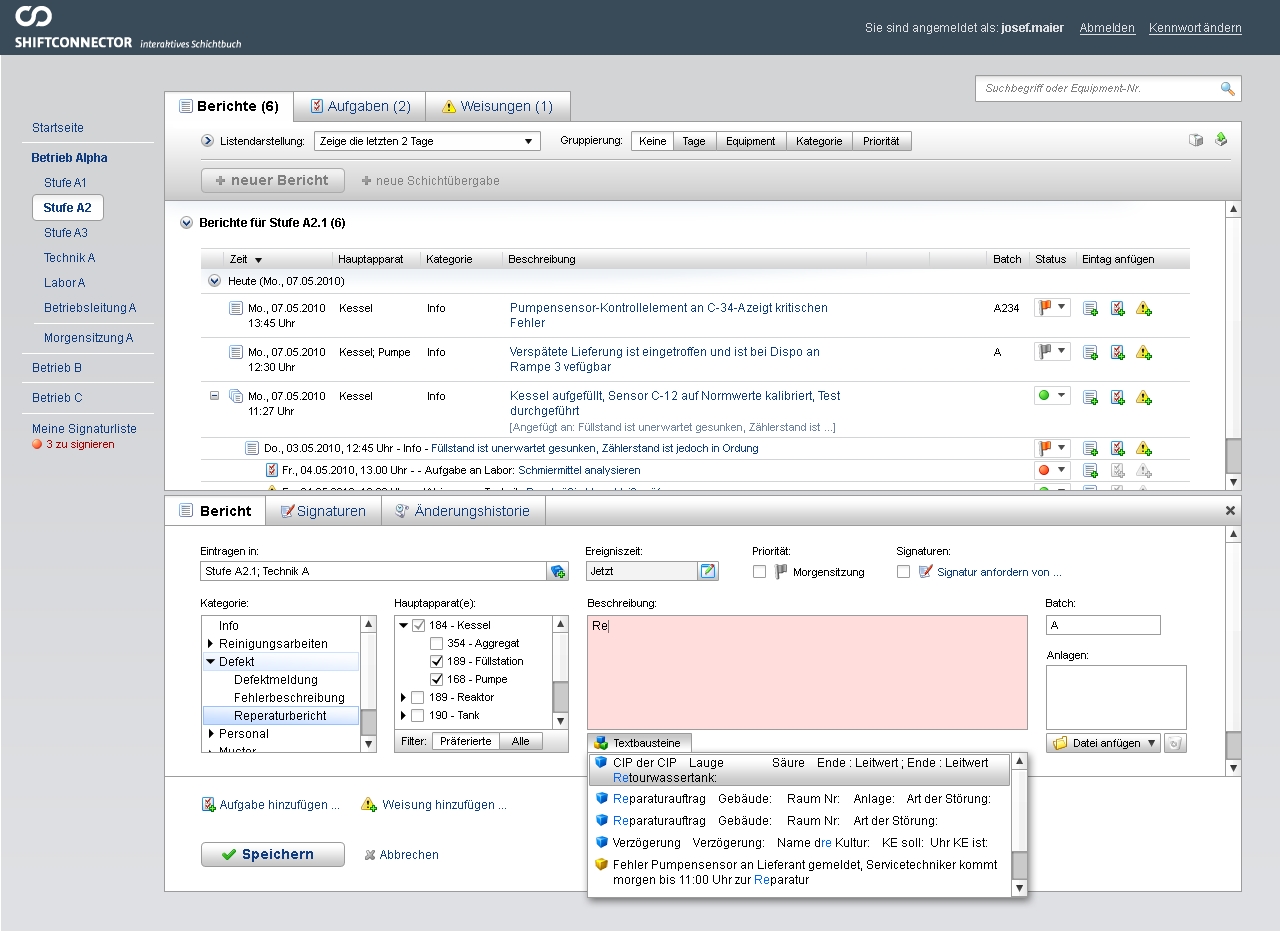Image resolution: width=1280 pixels, height=931 pixels.
Task: Collapse the 11:27 Uhr row's attached entries
Action: pos(214,396)
